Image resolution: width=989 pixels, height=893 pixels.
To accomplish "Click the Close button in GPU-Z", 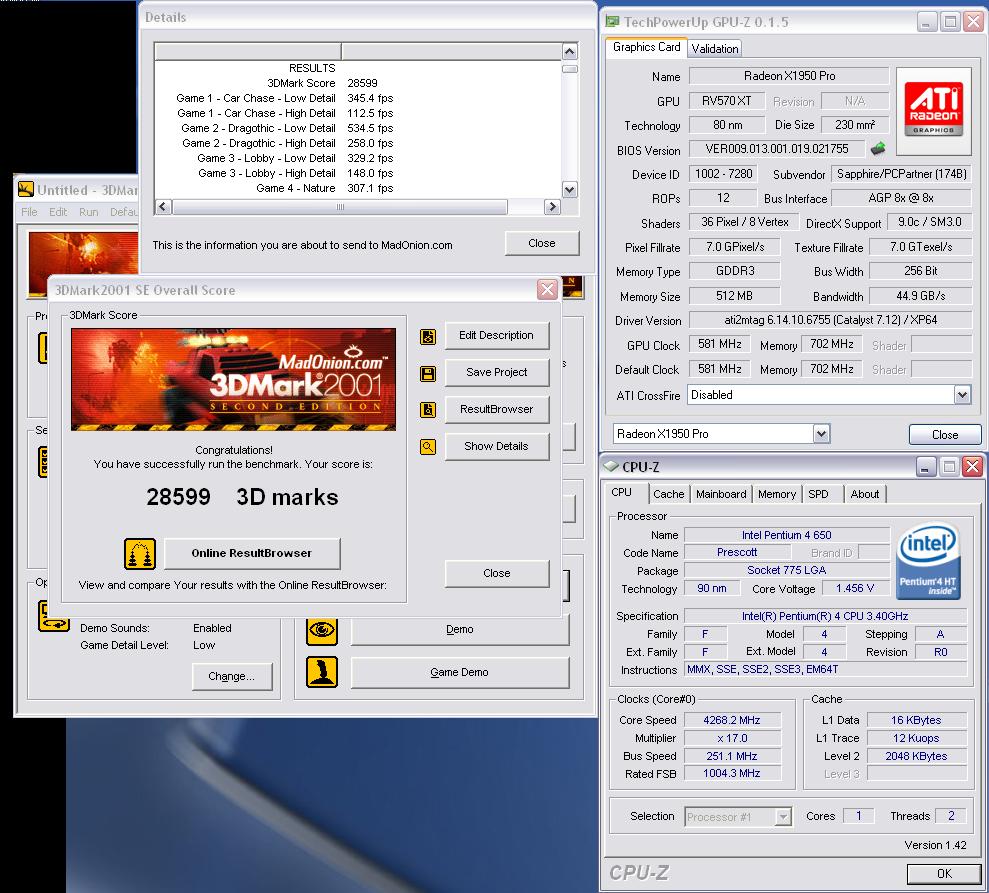I will point(945,435).
